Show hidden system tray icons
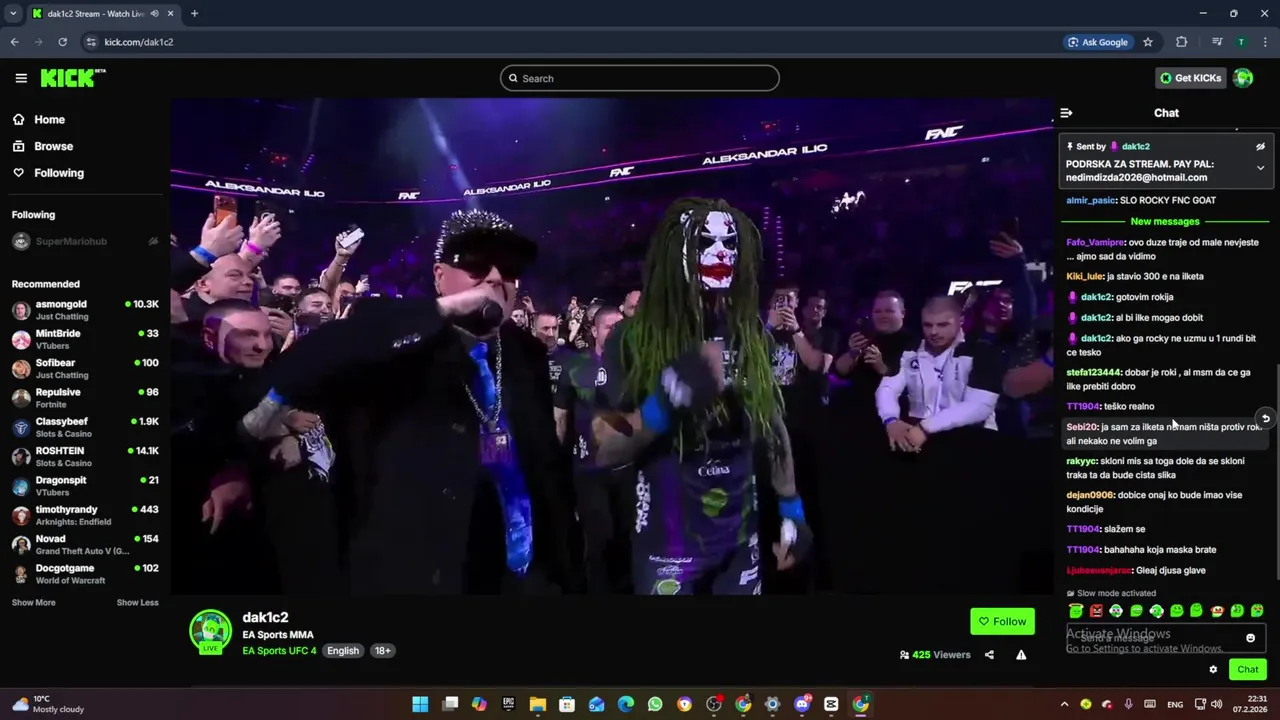Image resolution: width=1280 pixels, height=720 pixels. [x=1064, y=704]
